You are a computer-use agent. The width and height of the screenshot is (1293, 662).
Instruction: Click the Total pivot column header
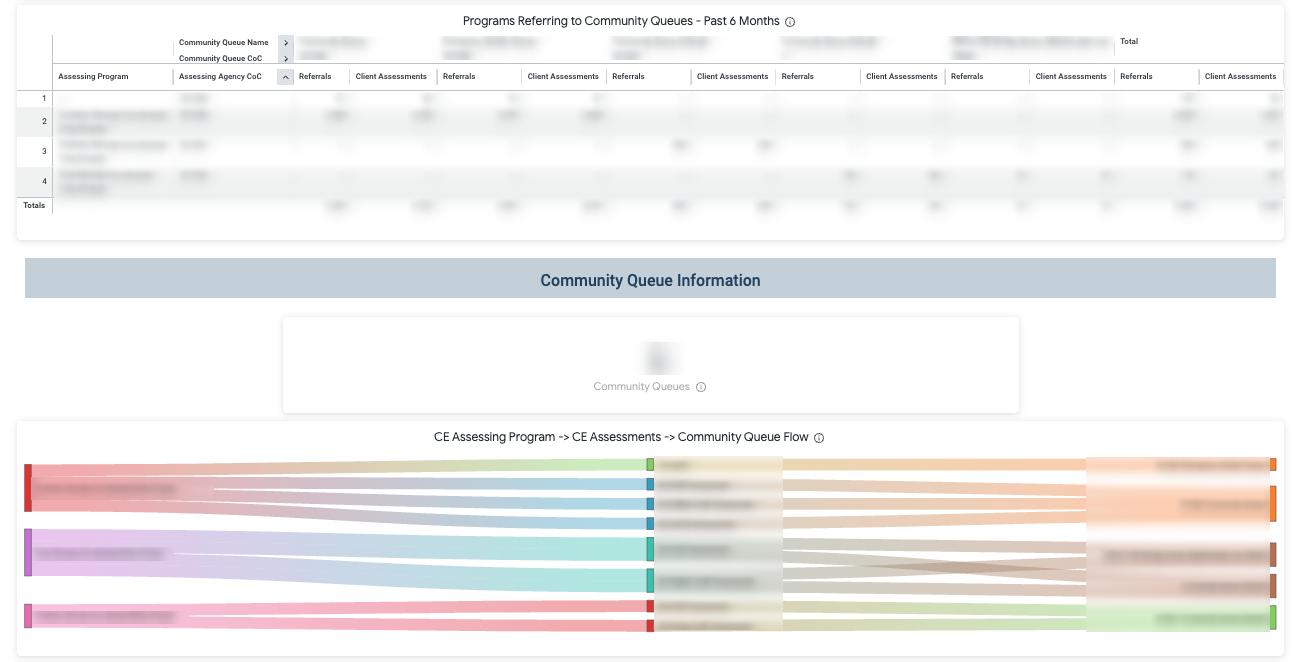[1129, 42]
